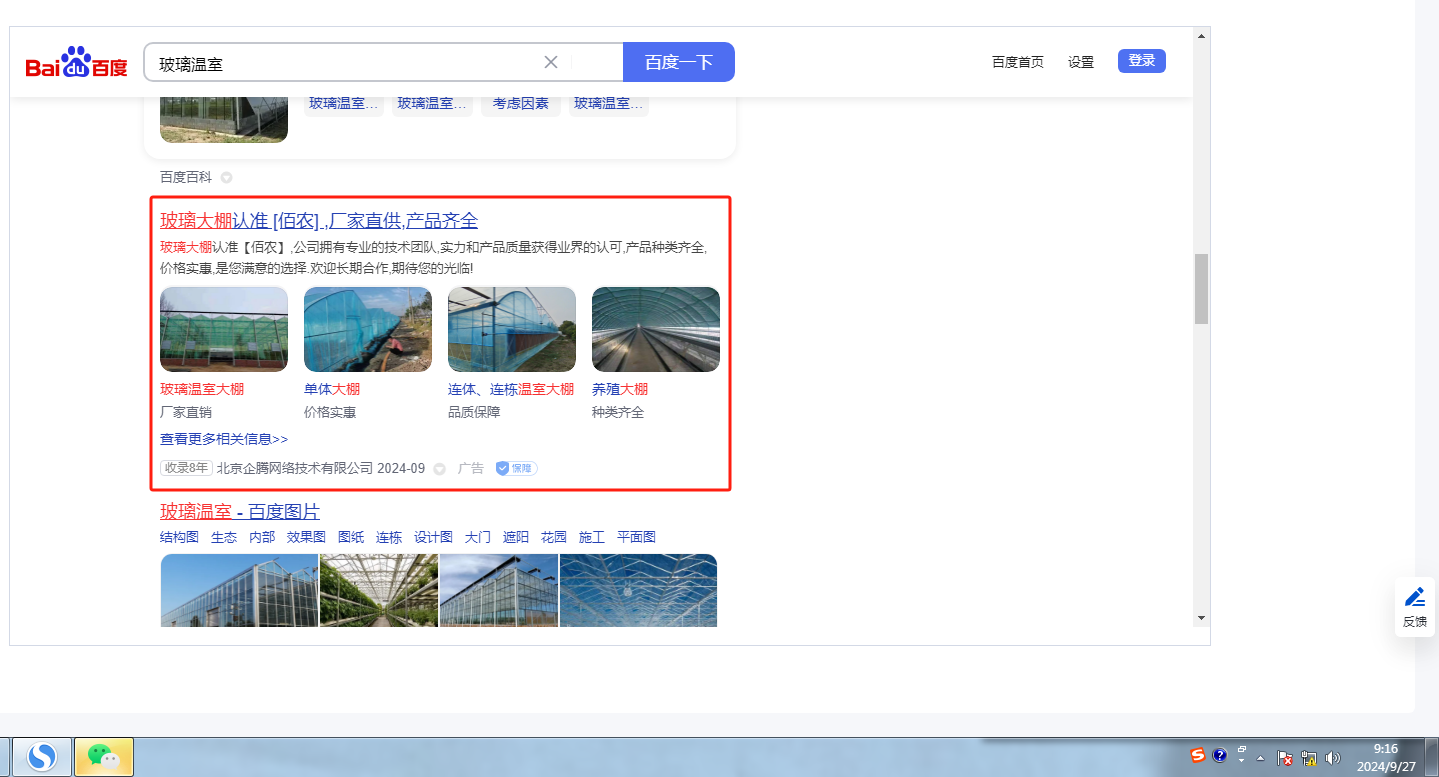Viewport: 1439px width, 777px height.
Task: Click the 保障 shield badge
Action: [517, 468]
